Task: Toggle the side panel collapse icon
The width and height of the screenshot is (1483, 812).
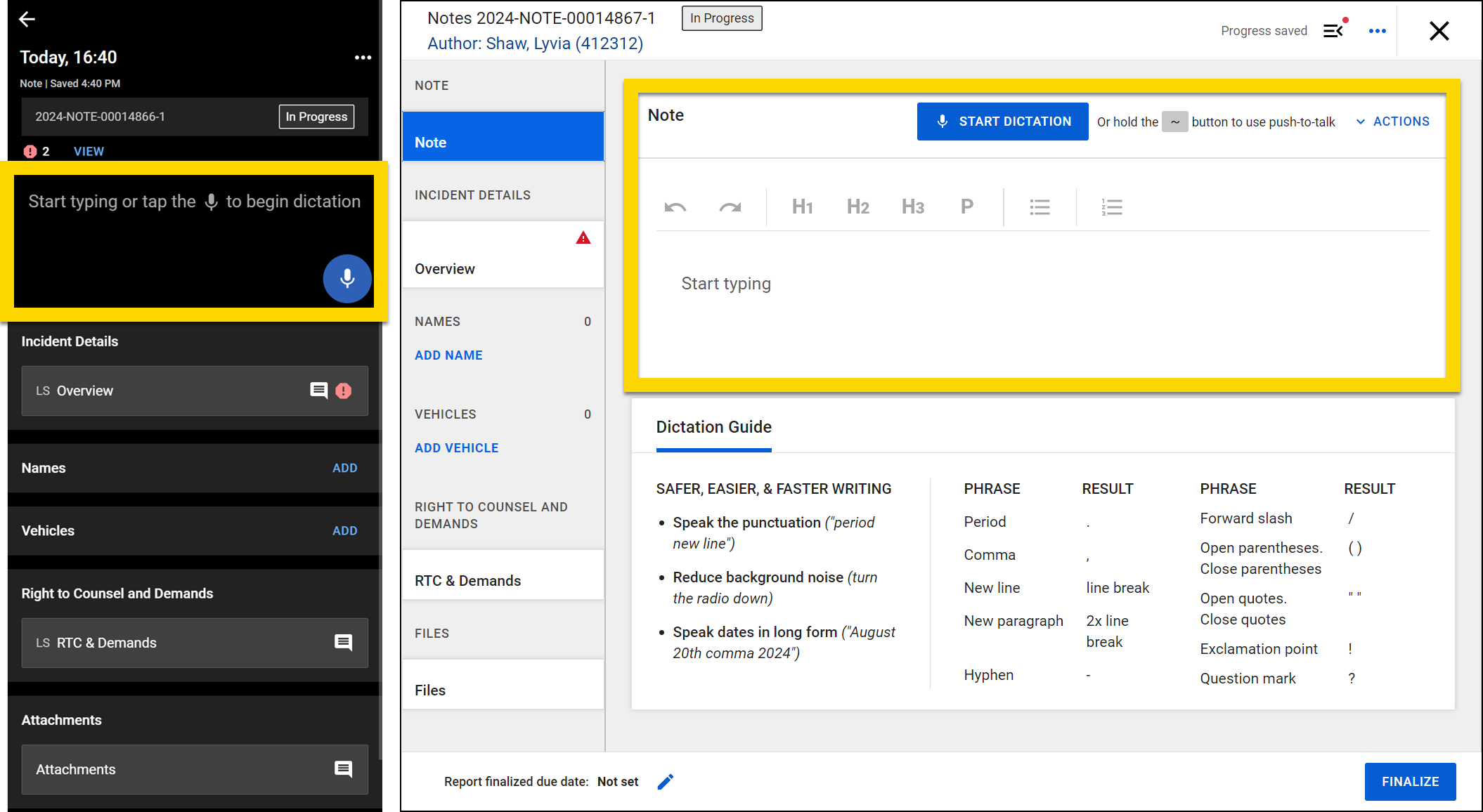Action: [1333, 31]
